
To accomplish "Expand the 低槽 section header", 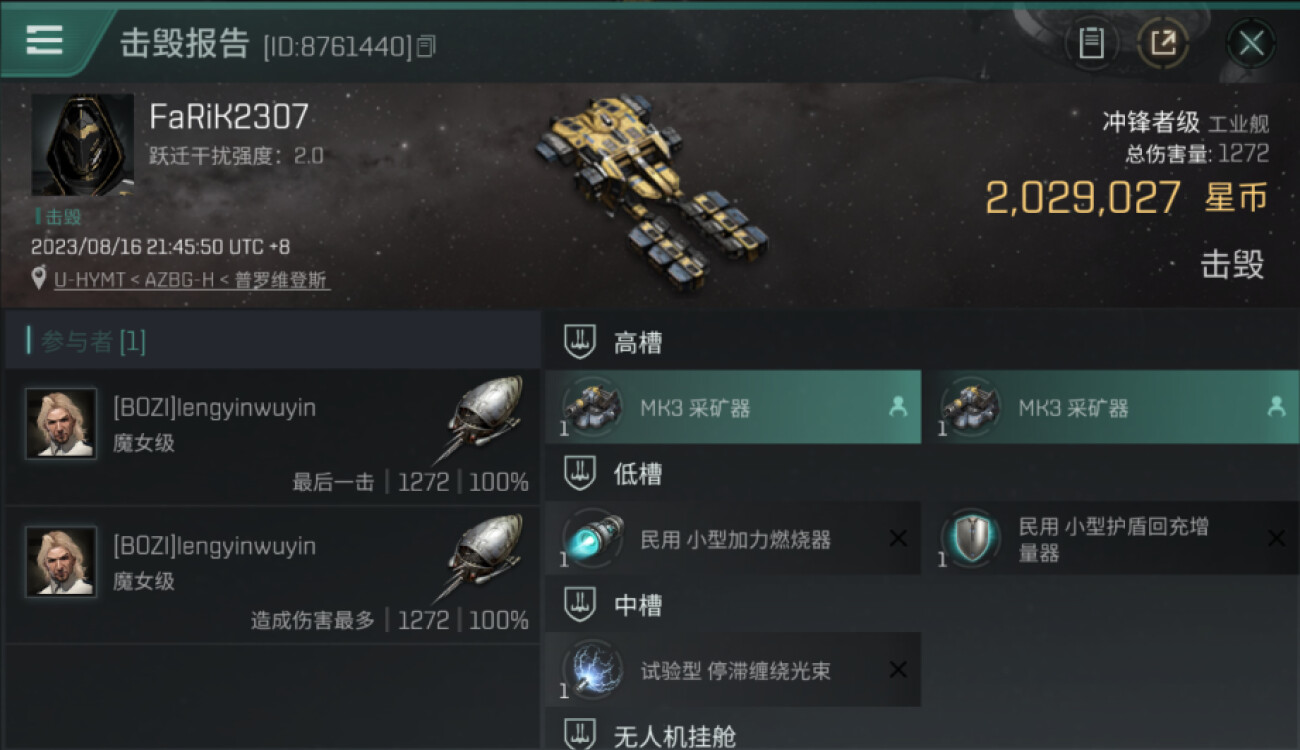I will [922, 473].
